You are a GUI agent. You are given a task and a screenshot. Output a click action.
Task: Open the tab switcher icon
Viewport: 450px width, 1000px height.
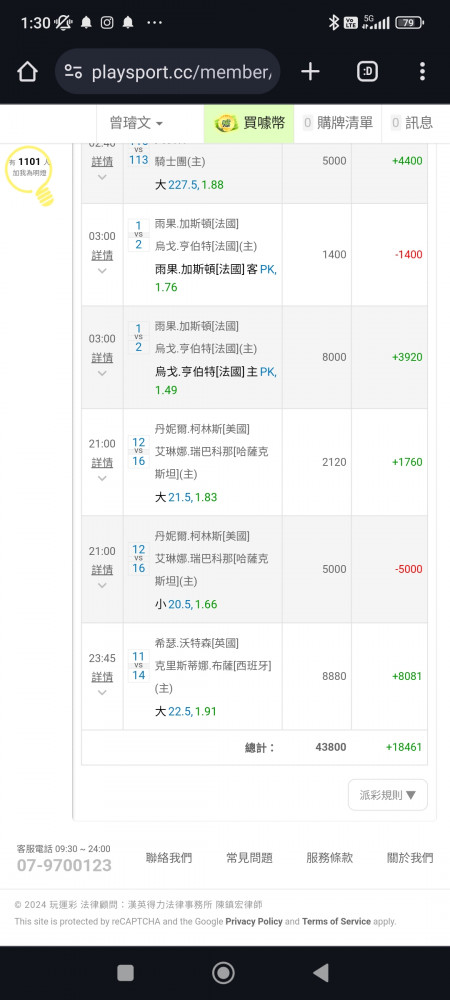(367, 71)
